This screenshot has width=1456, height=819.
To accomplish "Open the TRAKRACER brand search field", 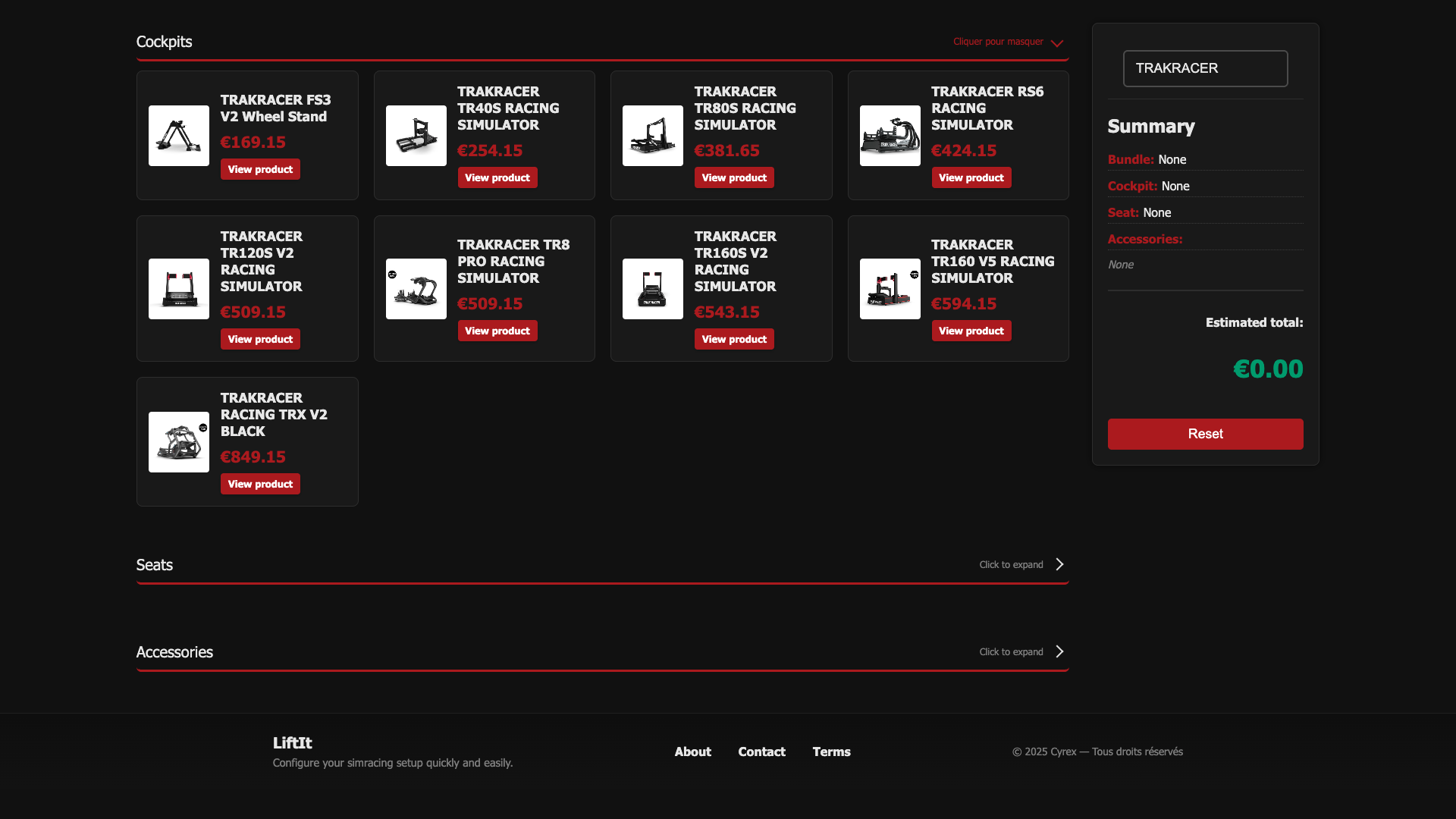I will tap(1205, 68).
